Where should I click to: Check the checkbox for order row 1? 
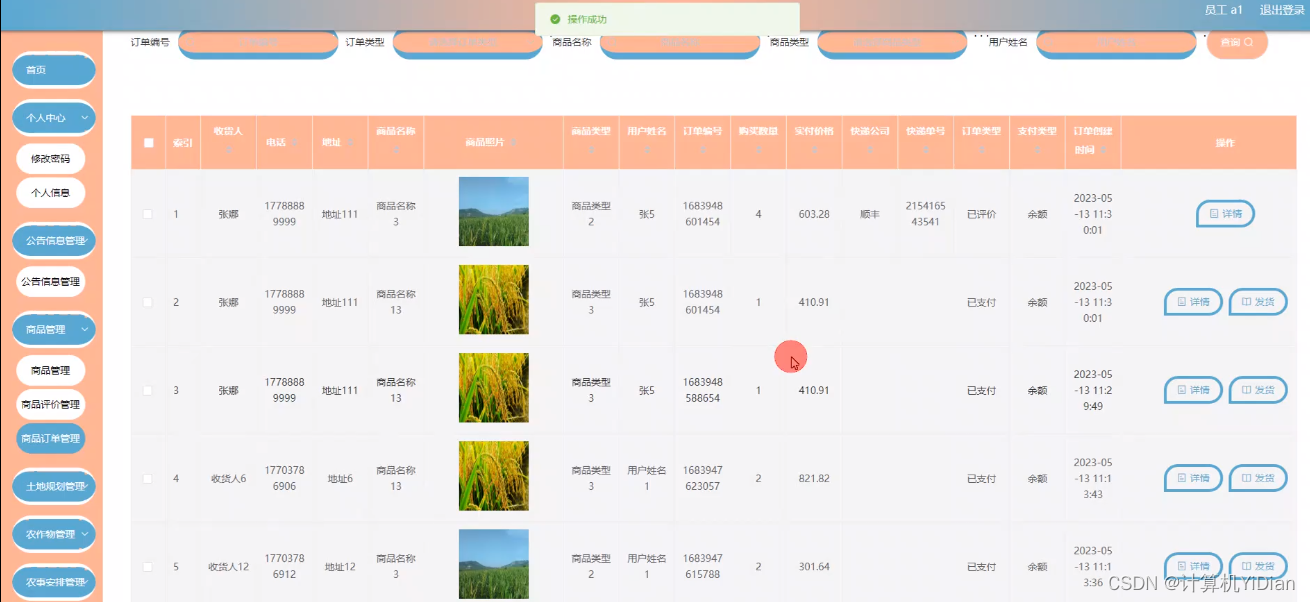148,213
